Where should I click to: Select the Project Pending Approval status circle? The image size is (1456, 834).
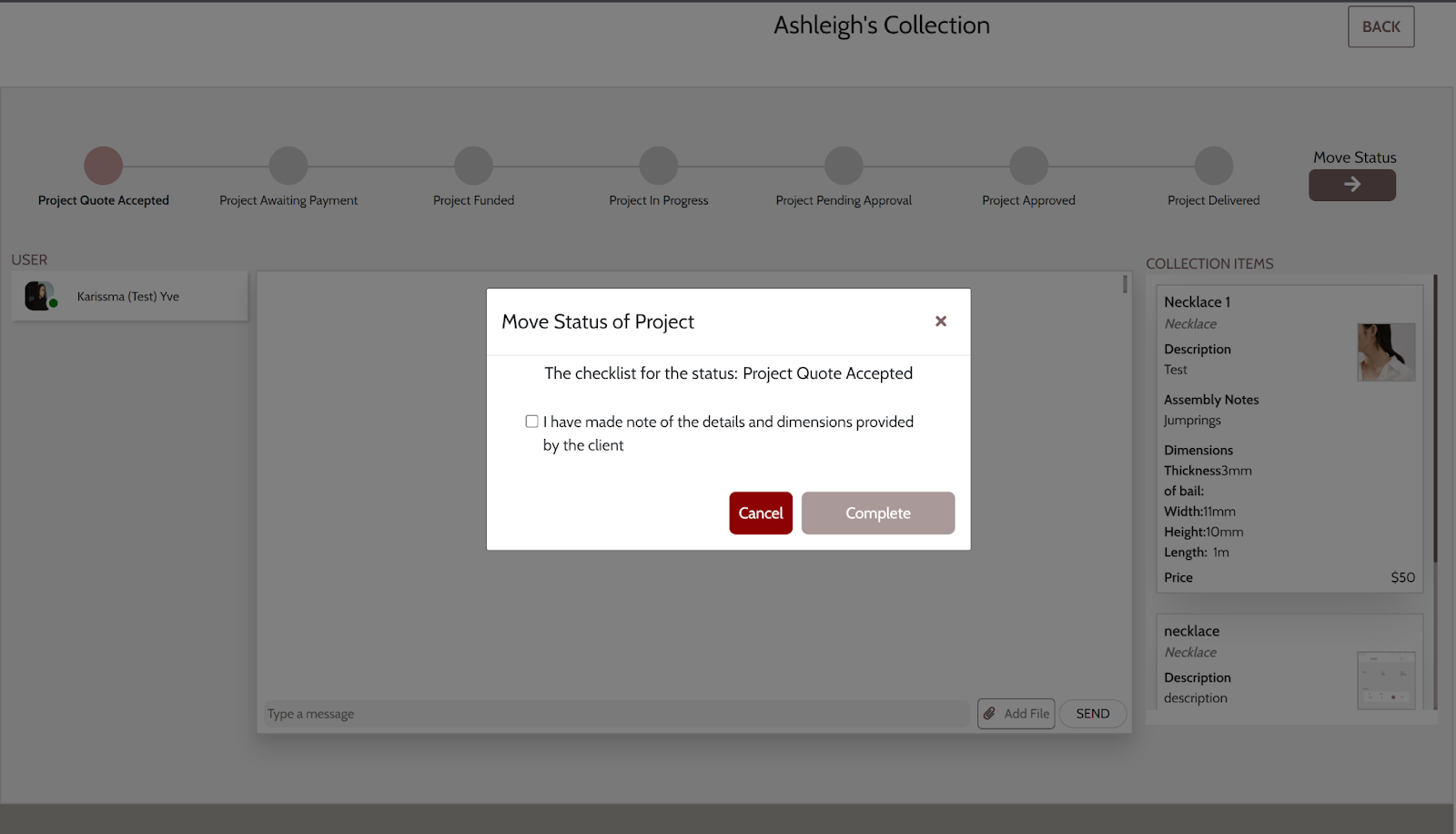click(x=844, y=166)
